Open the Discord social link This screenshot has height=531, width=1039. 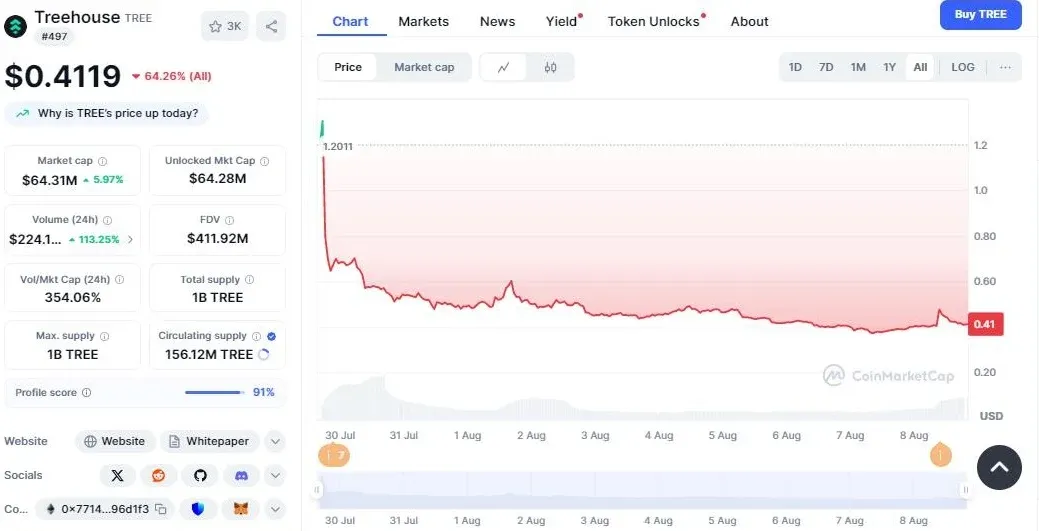click(241, 475)
